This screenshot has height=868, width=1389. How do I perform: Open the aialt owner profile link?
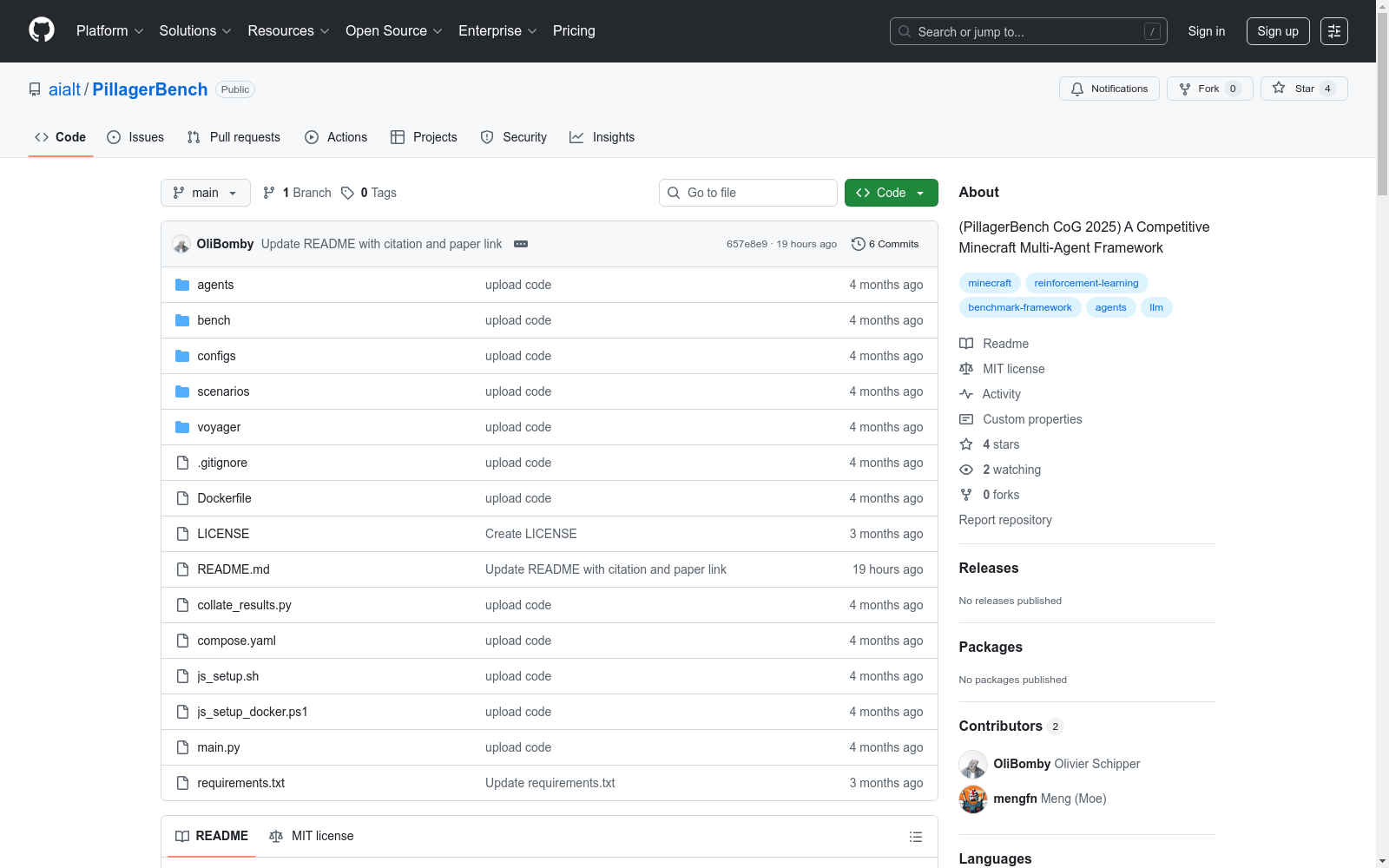point(64,89)
